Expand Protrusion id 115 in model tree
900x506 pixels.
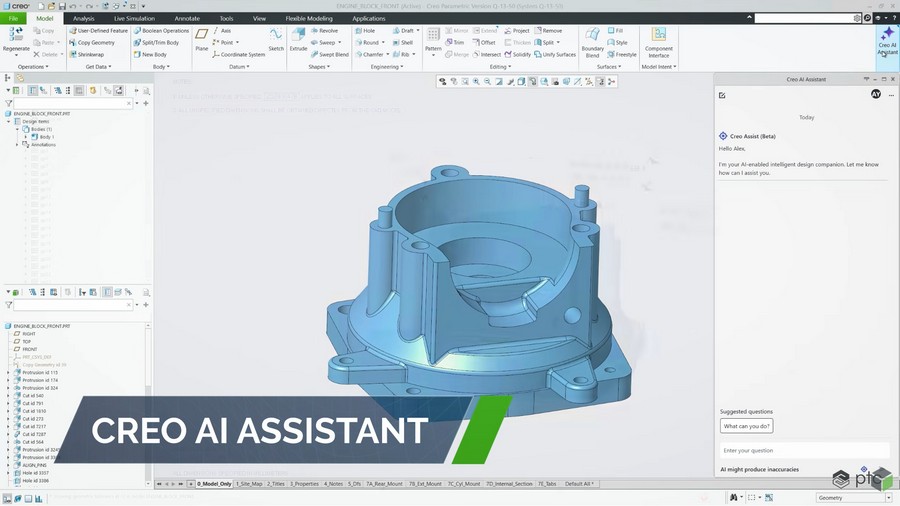pos(9,372)
